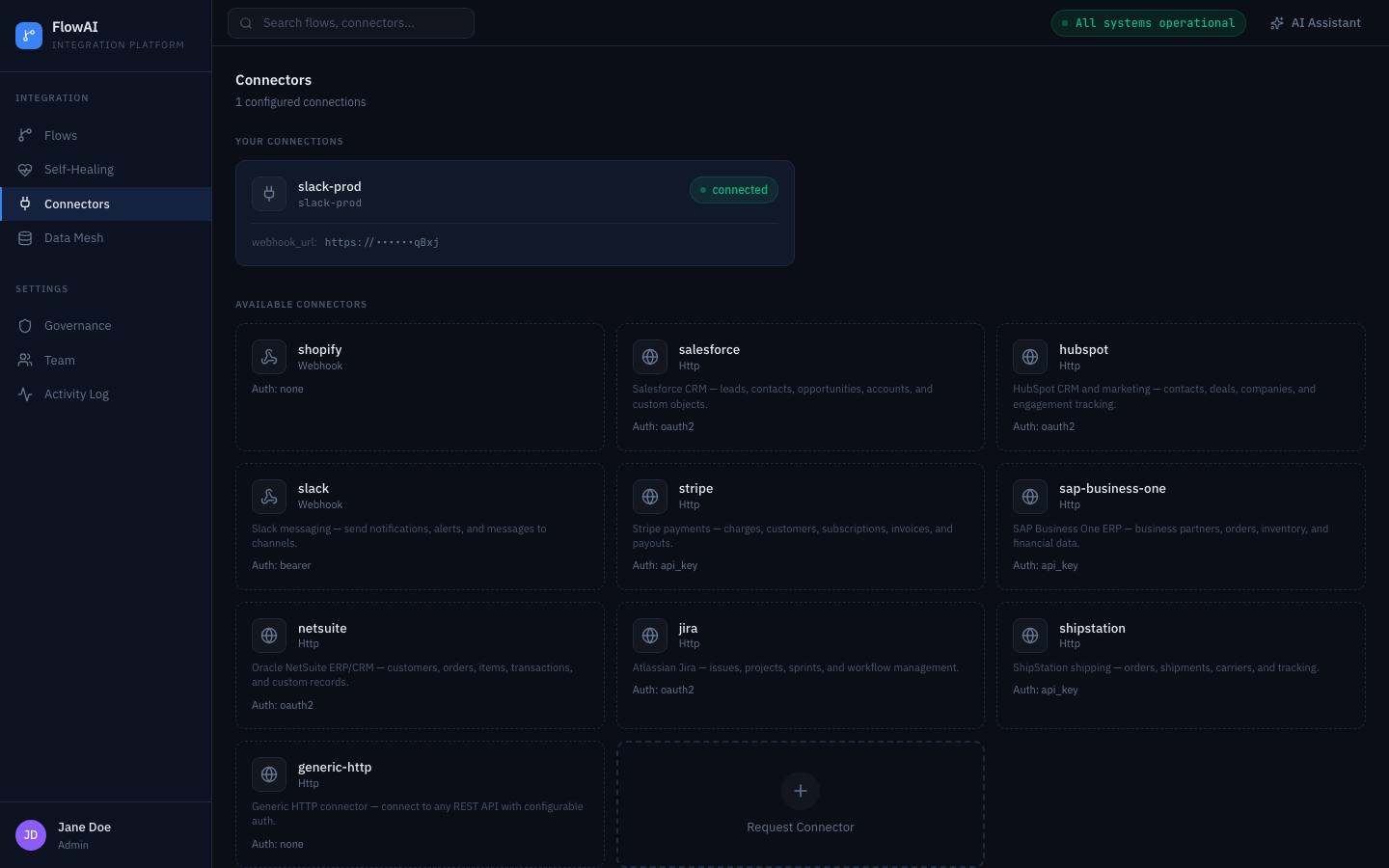1389x868 pixels.
Task: Open the Team section from Settings
Action: point(59,360)
